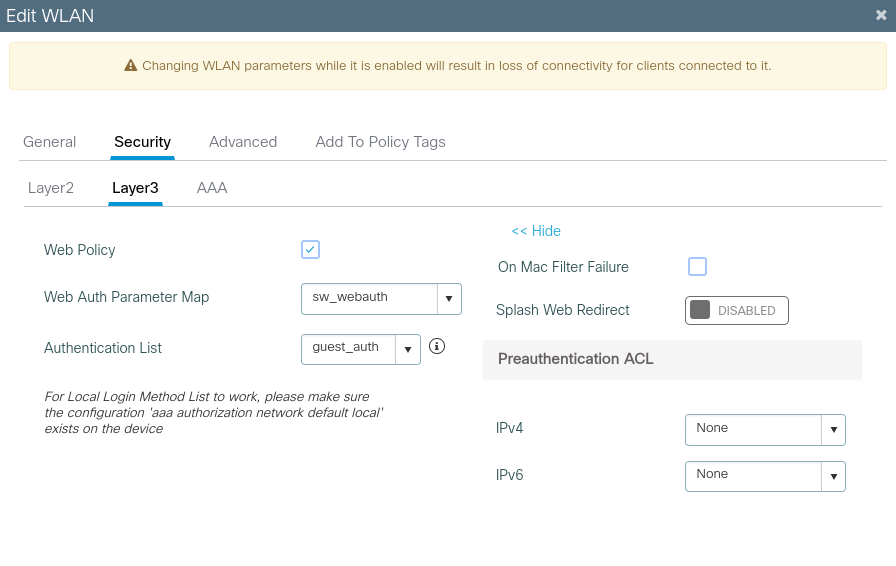The height and width of the screenshot is (566, 896).
Task: Select the Security tab
Action: (x=142, y=142)
